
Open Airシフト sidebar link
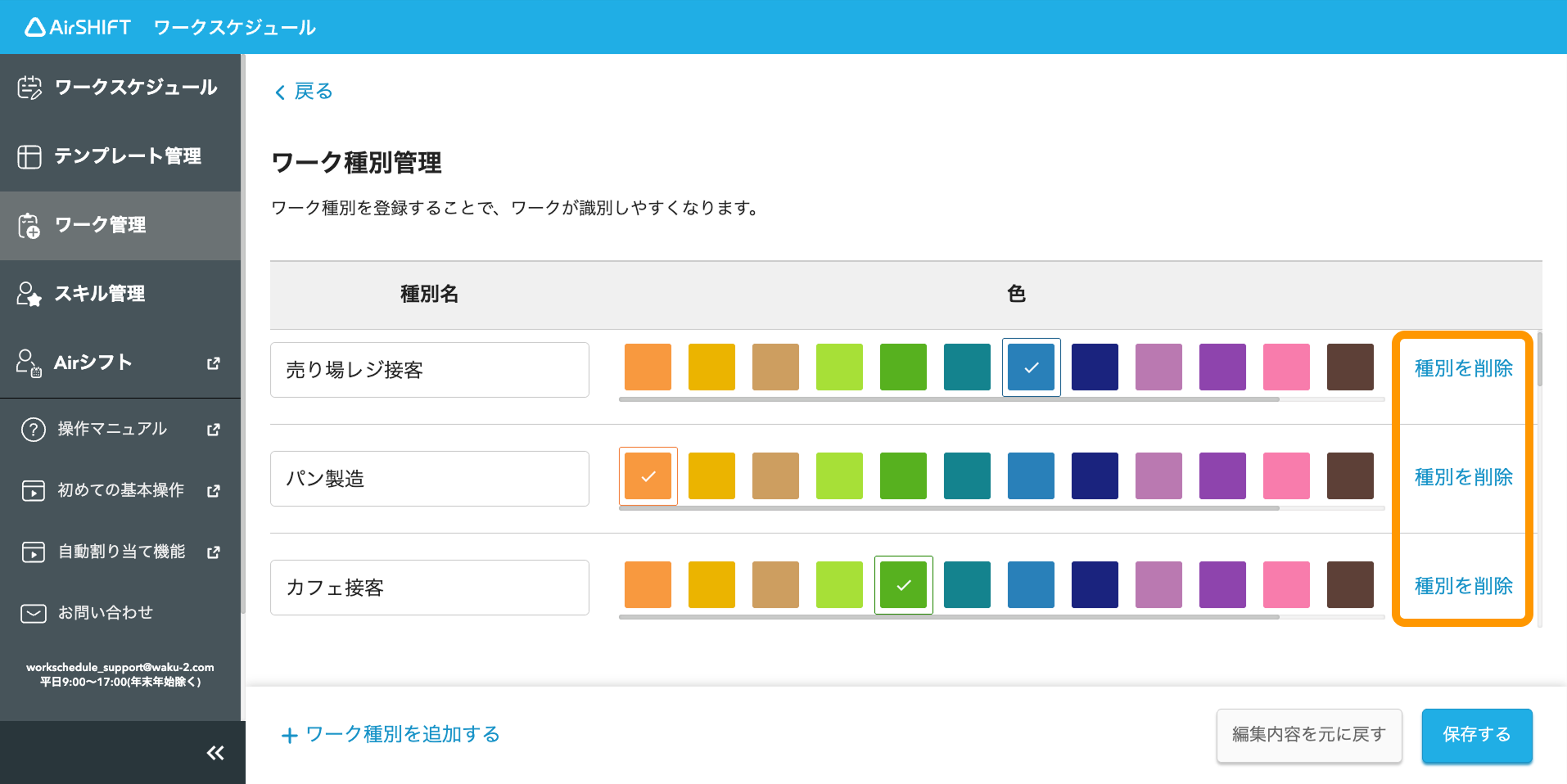tap(120, 363)
